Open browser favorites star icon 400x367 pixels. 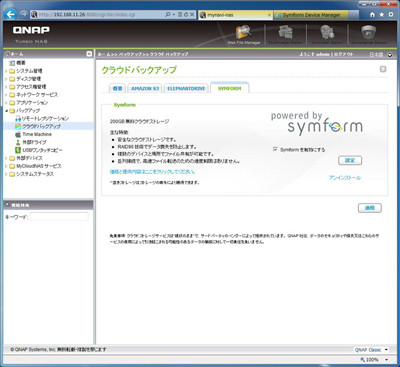[x=382, y=15]
